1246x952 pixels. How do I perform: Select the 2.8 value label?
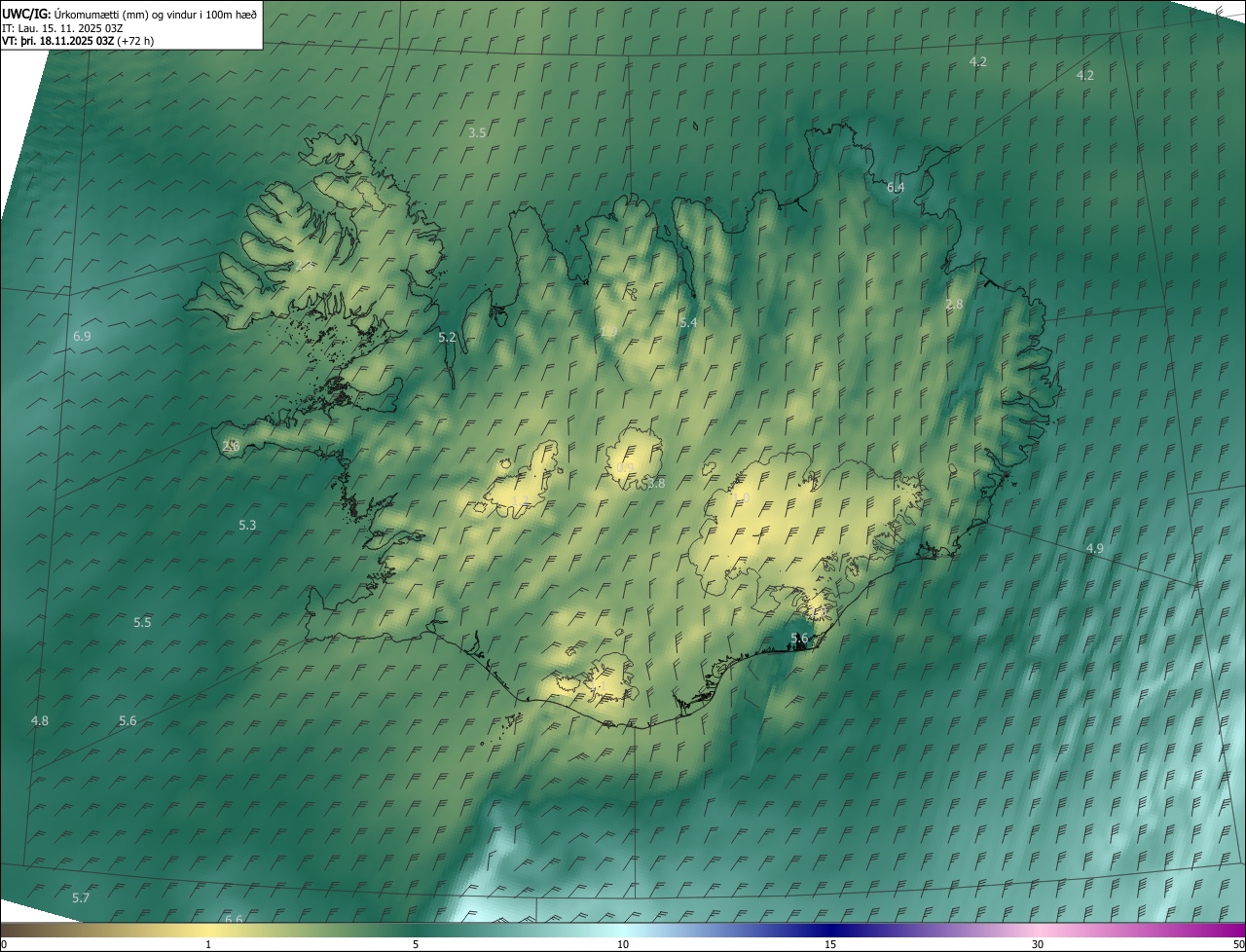[x=954, y=305]
